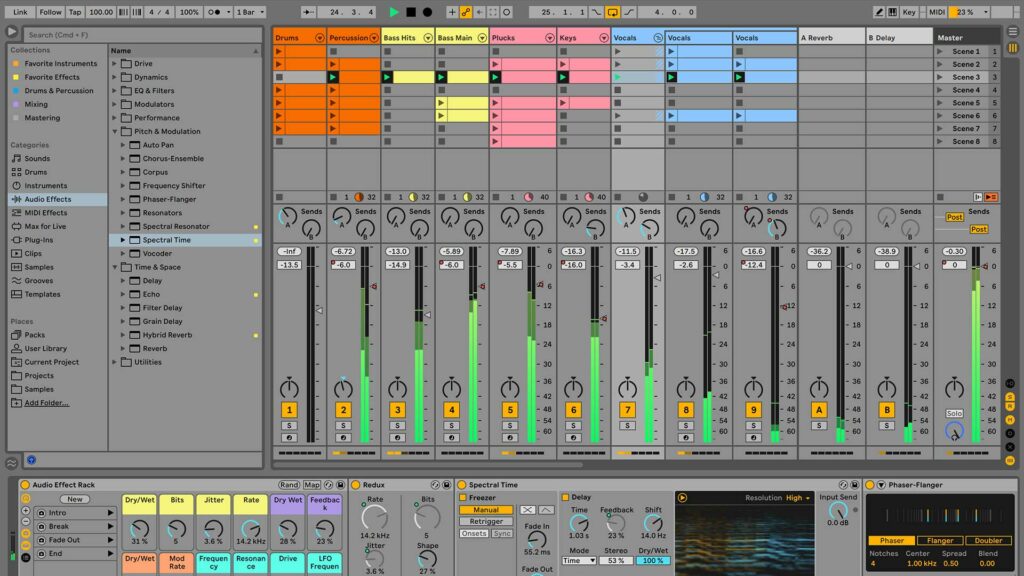Screen dimensions: 1024x576
Task: Toggle the arrangement Loop switch
Action: click(x=612, y=12)
